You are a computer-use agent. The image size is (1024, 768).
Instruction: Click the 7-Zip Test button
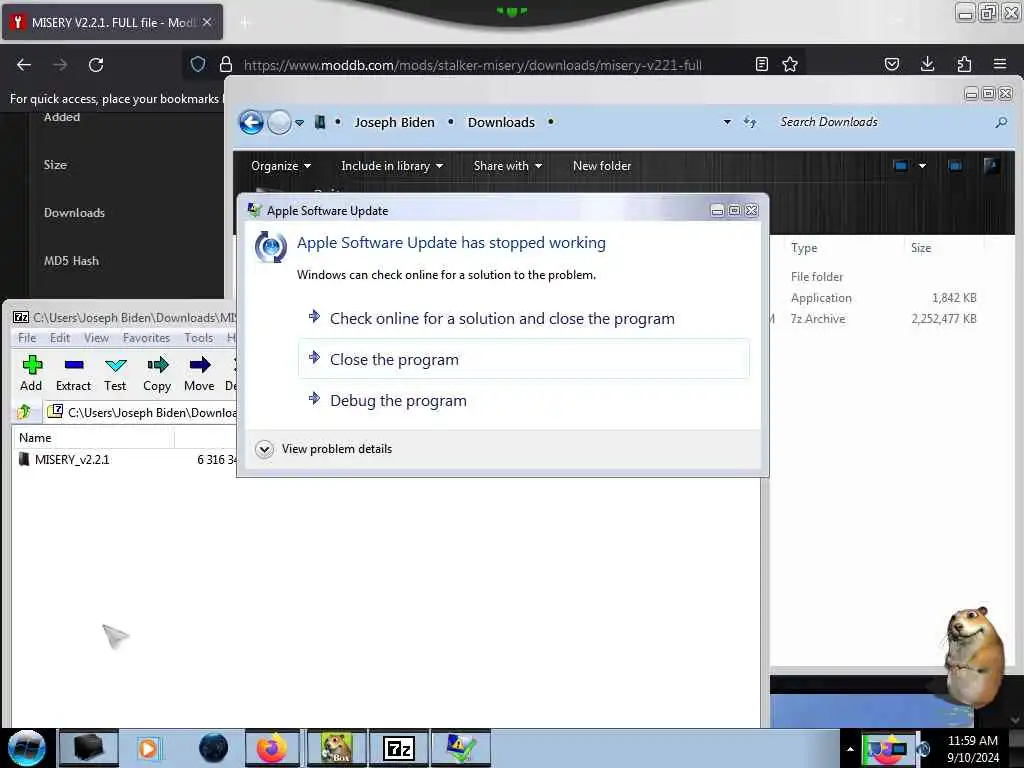[x=115, y=374]
